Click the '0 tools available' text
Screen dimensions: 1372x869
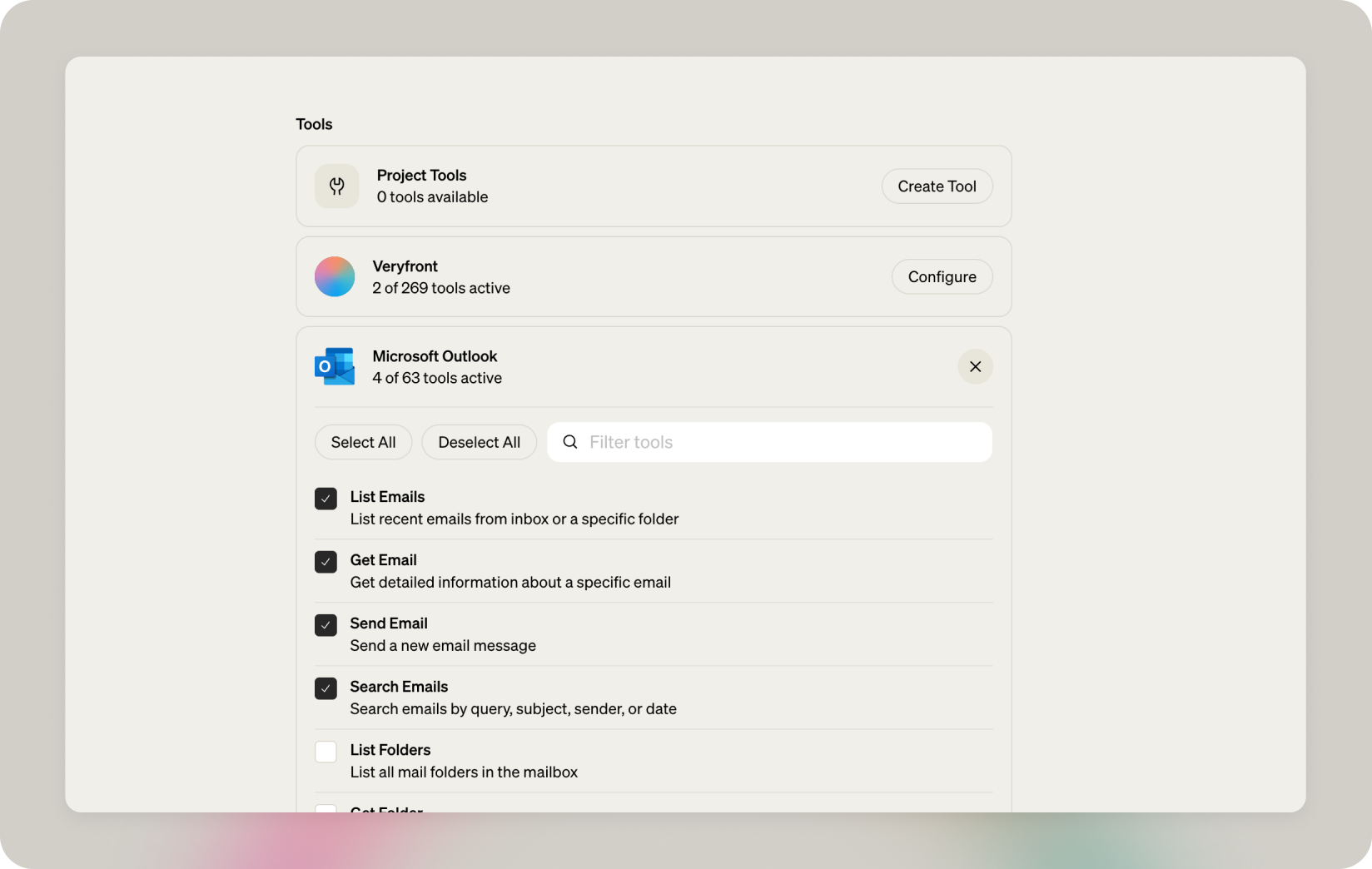[x=432, y=197]
